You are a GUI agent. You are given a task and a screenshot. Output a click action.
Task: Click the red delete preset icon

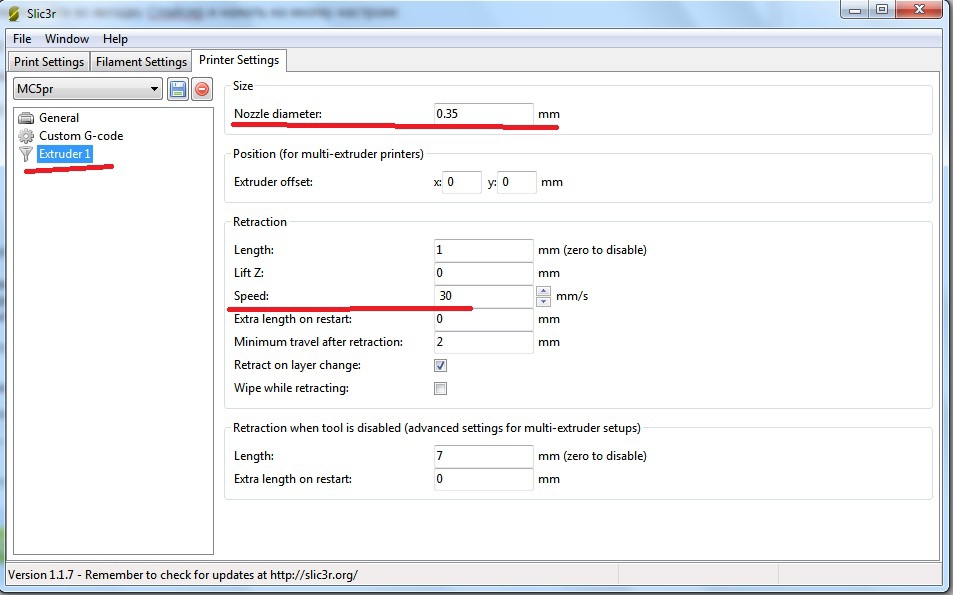click(202, 89)
